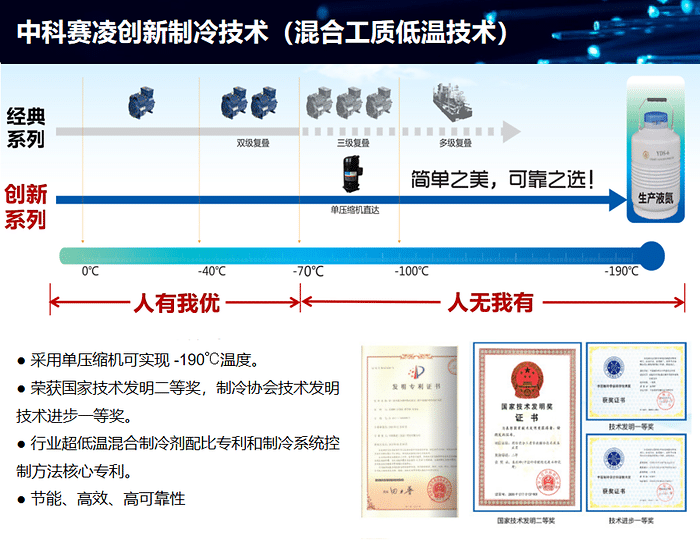Click the gray arrowhead of the classic line
This screenshot has width=700, height=543.
pyautogui.click(x=512, y=132)
